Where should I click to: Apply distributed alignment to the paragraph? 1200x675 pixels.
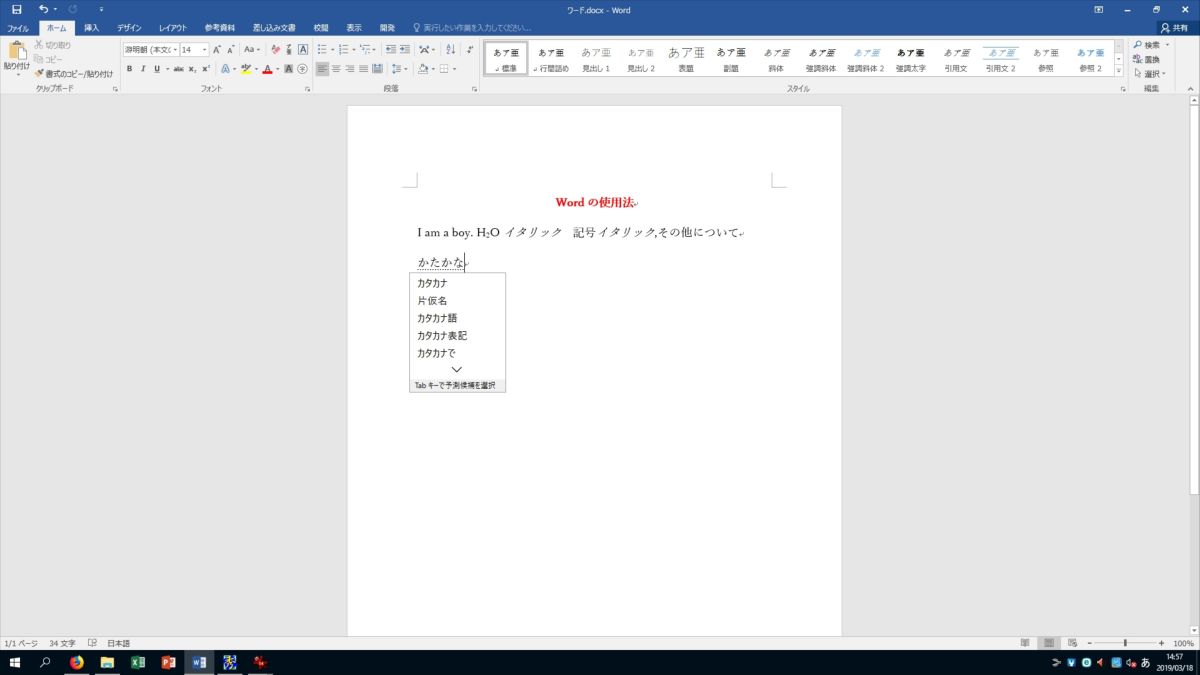click(378, 69)
